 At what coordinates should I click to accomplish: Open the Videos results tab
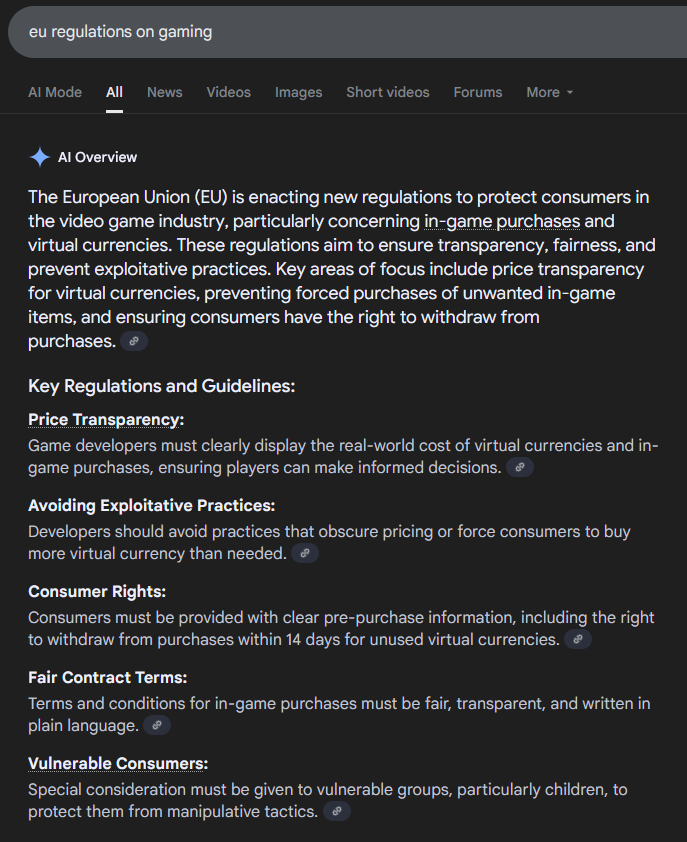point(229,92)
